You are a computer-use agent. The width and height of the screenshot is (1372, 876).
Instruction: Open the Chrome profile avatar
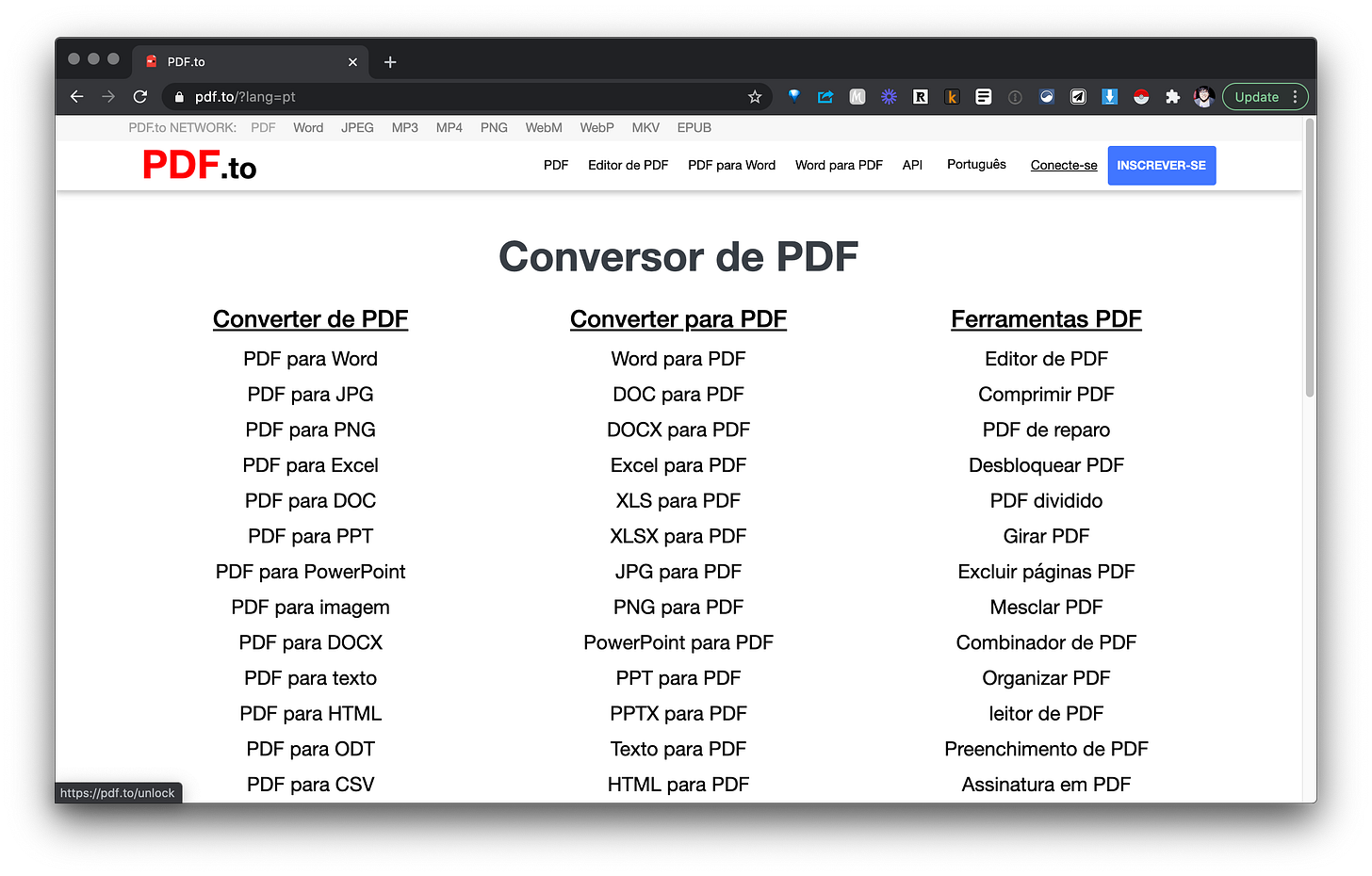(1203, 96)
